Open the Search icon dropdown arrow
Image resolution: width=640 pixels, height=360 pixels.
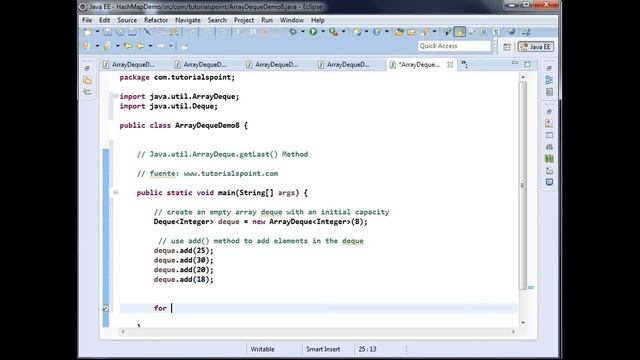pyautogui.click(x=435, y=31)
